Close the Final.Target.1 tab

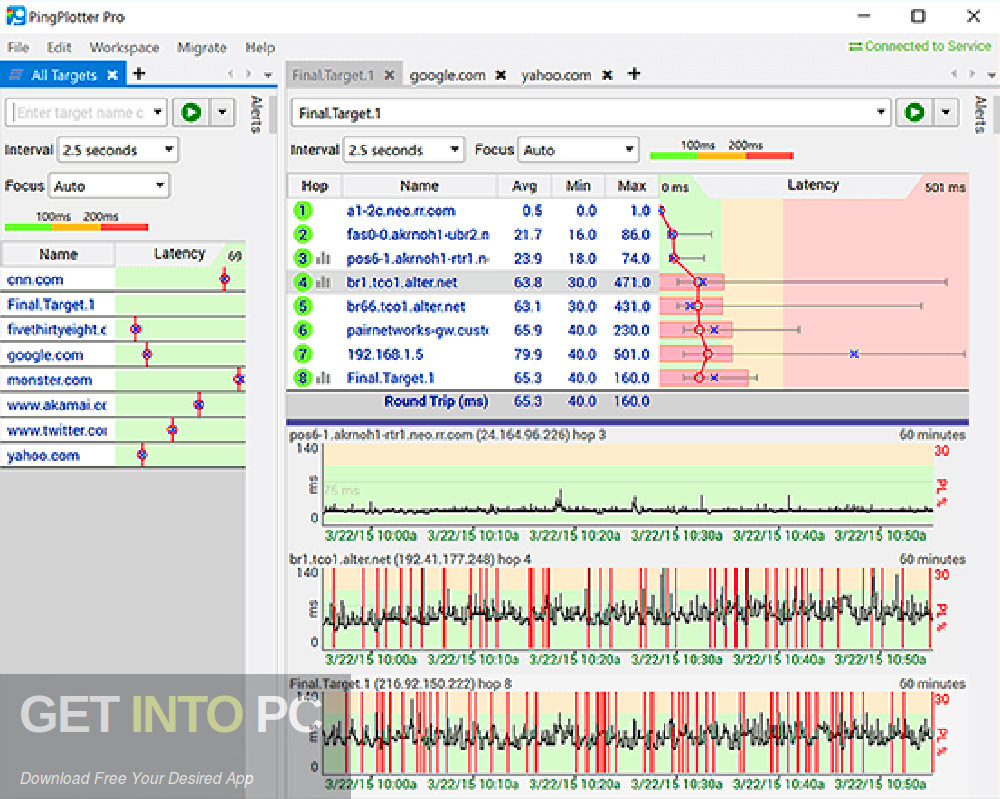tap(389, 75)
